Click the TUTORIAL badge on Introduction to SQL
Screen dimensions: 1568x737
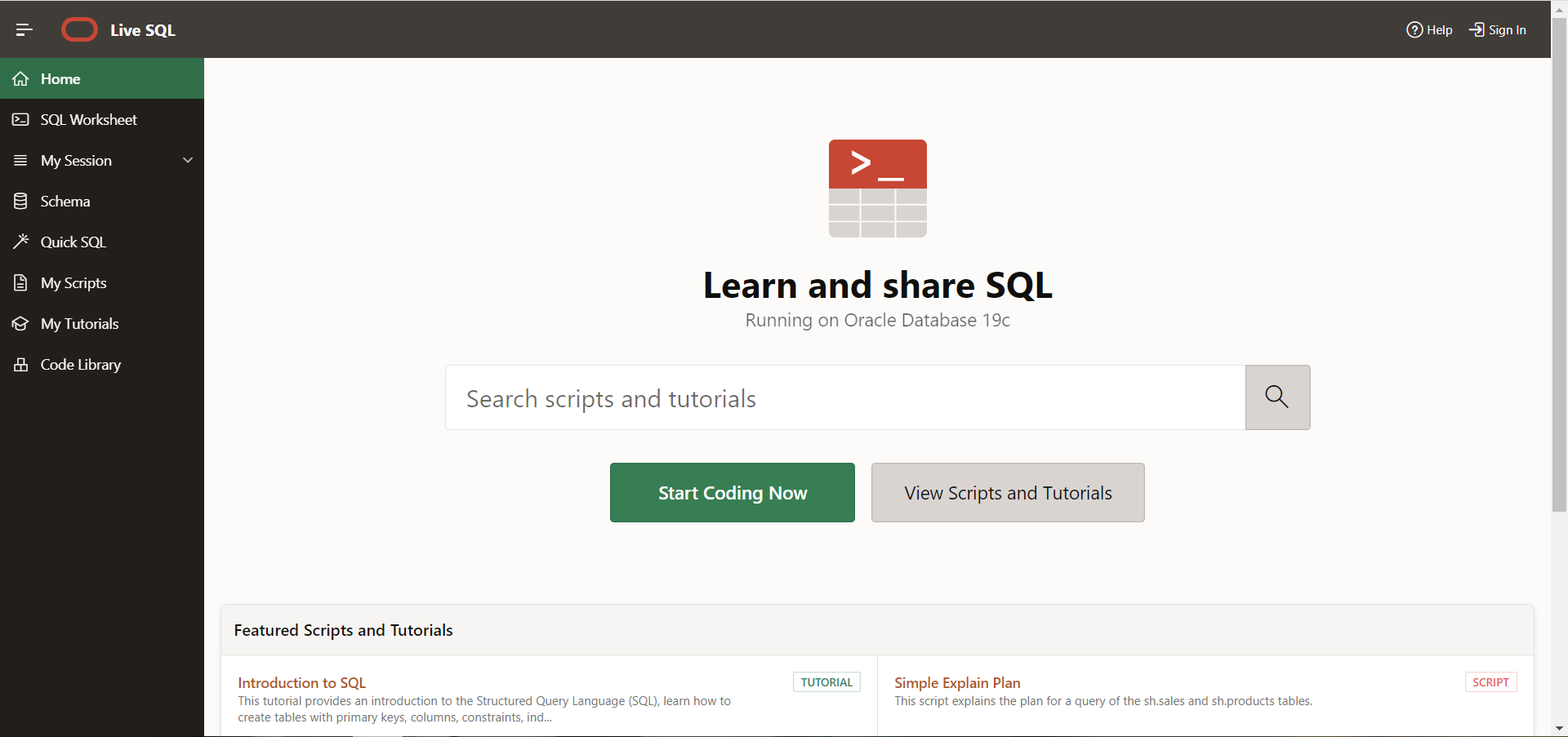click(x=826, y=682)
